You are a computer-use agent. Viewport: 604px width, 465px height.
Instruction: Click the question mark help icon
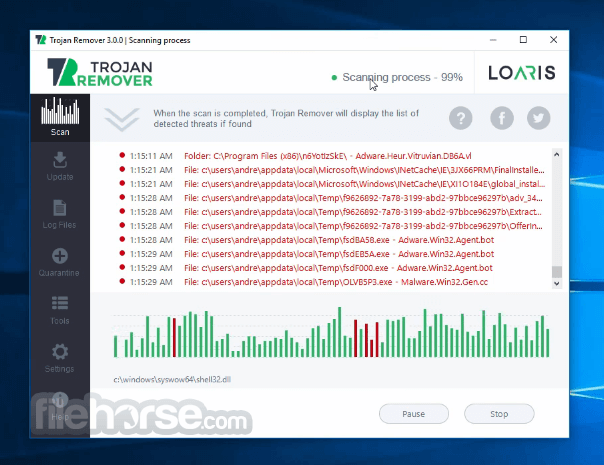pos(460,118)
